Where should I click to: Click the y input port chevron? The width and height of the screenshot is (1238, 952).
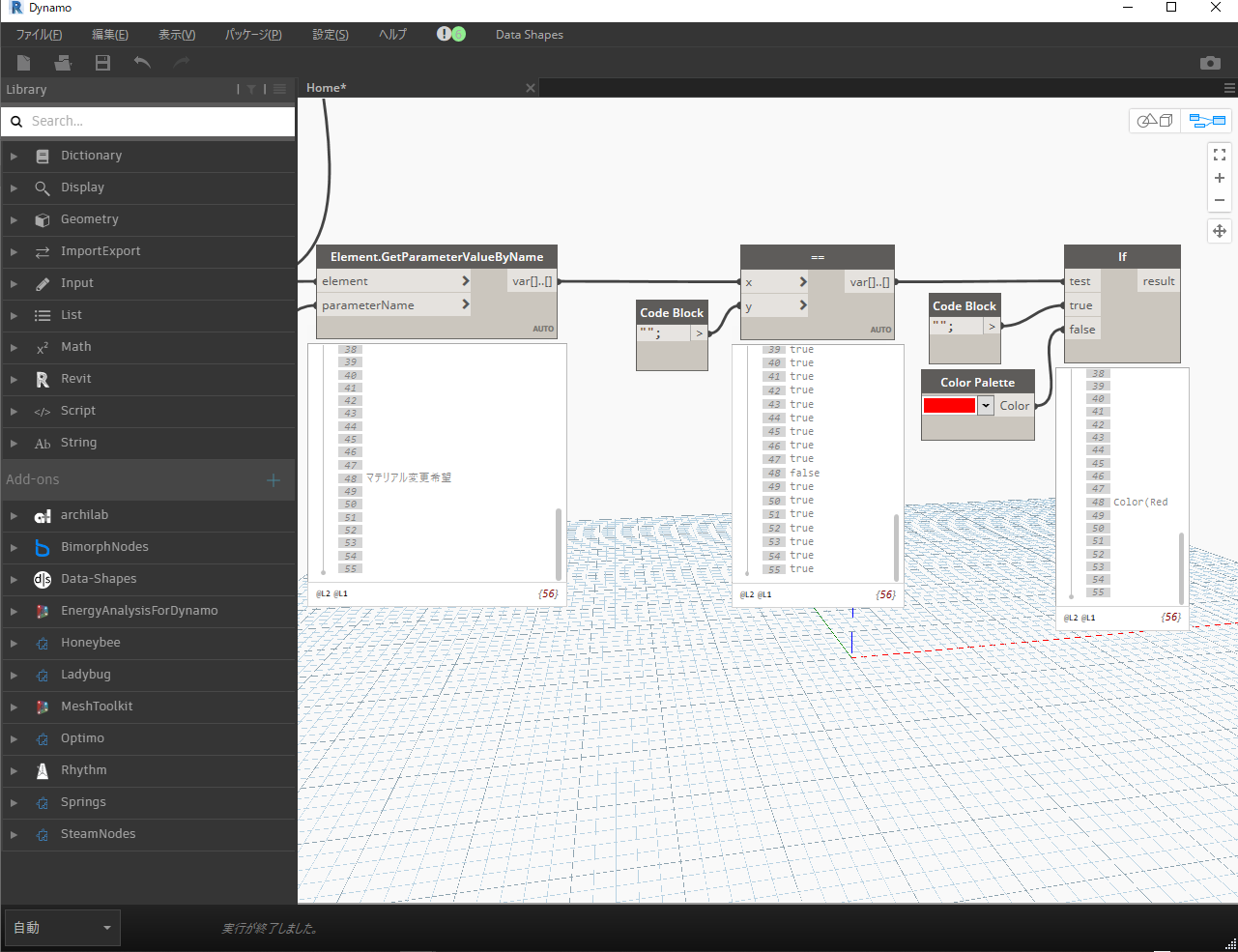(x=802, y=306)
